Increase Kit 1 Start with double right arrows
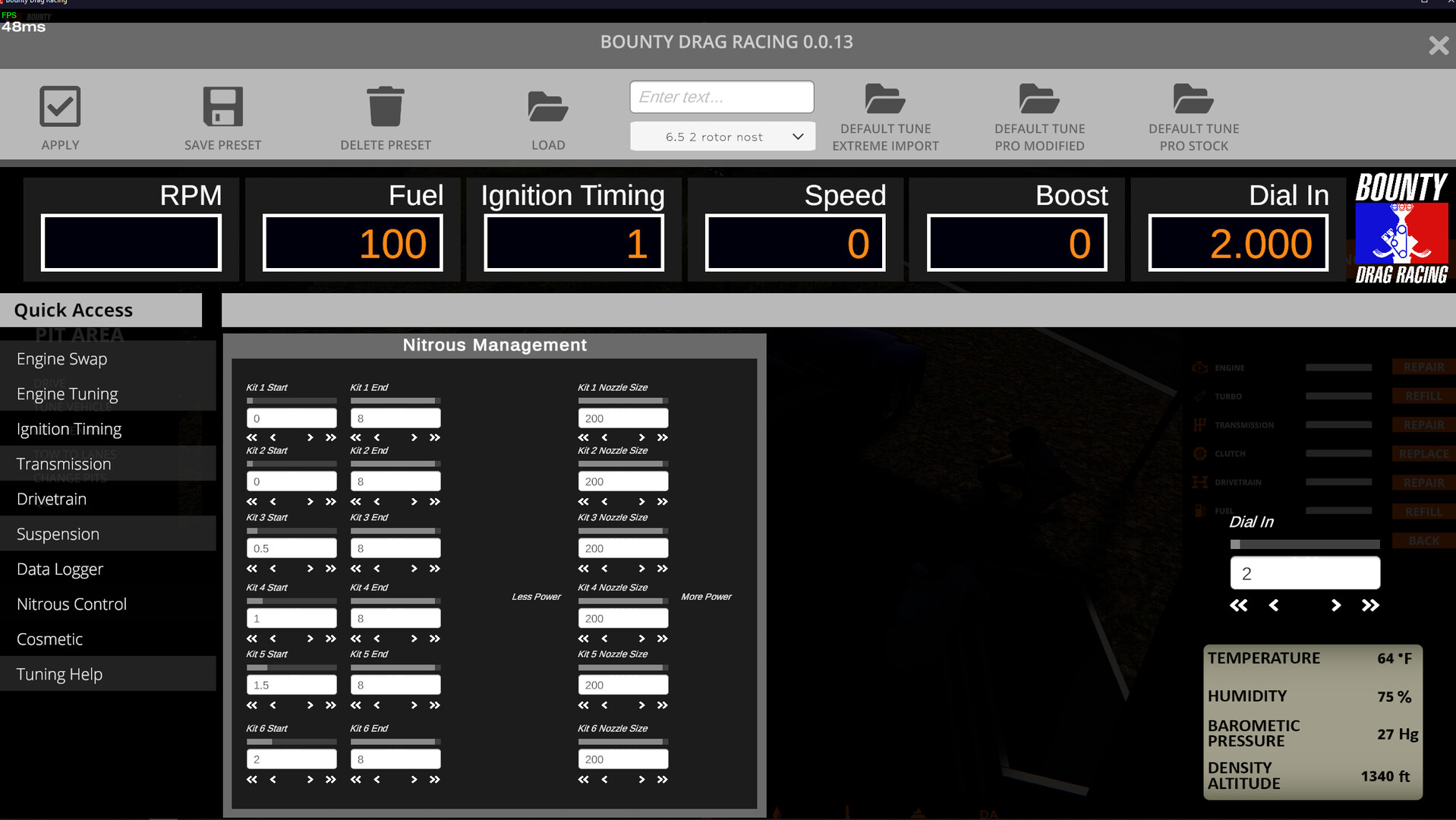1456x820 pixels. point(330,437)
